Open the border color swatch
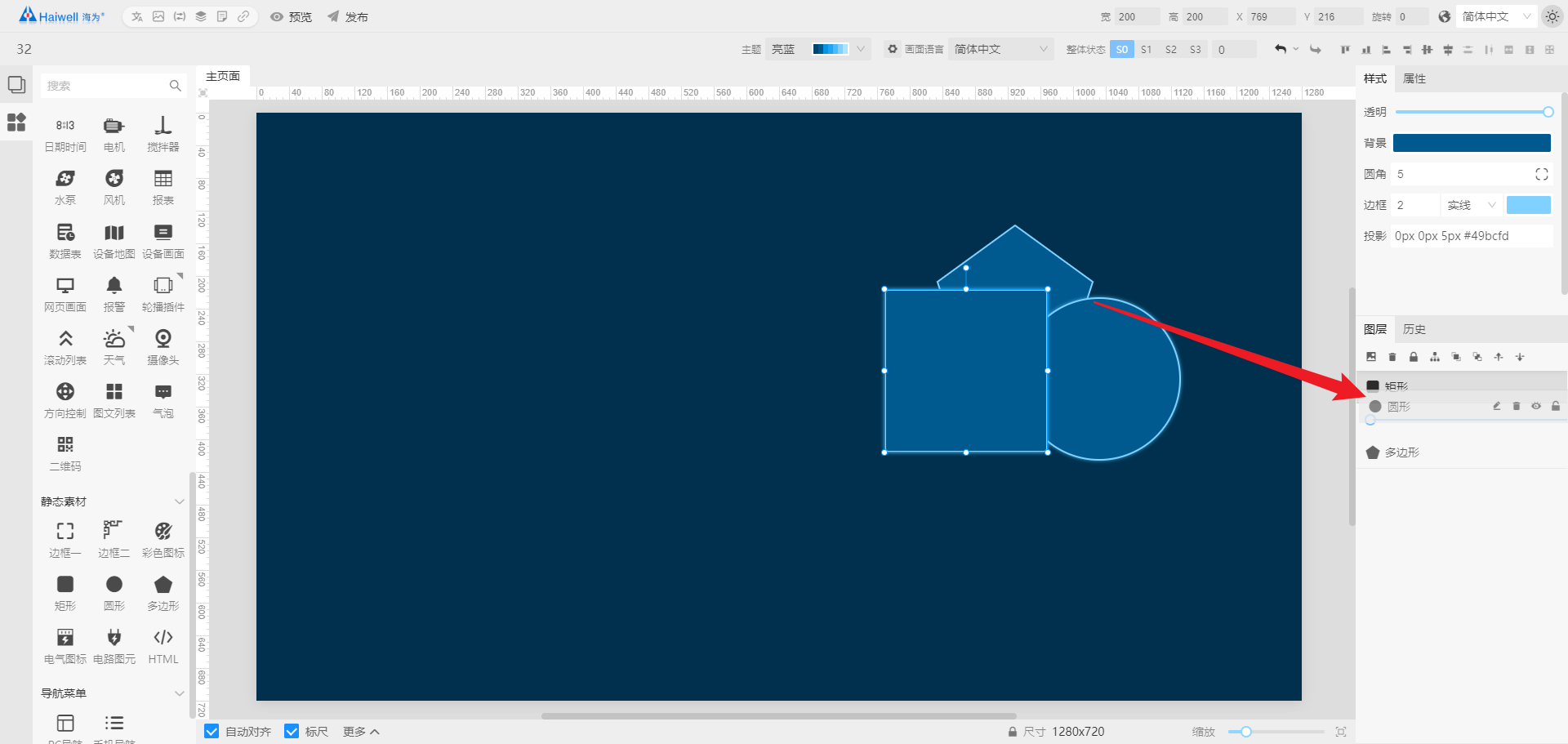The width and height of the screenshot is (1568, 744). (x=1529, y=205)
